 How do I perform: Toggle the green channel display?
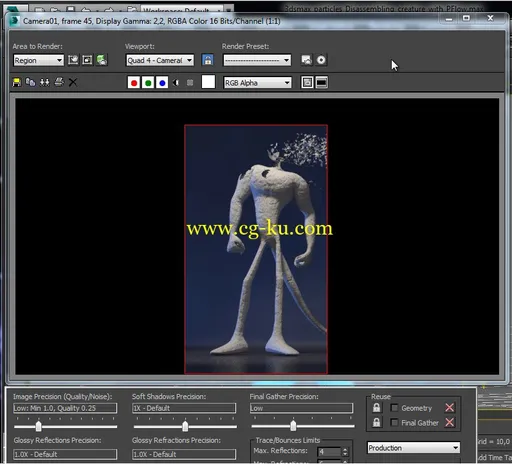(x=148, y=83)
